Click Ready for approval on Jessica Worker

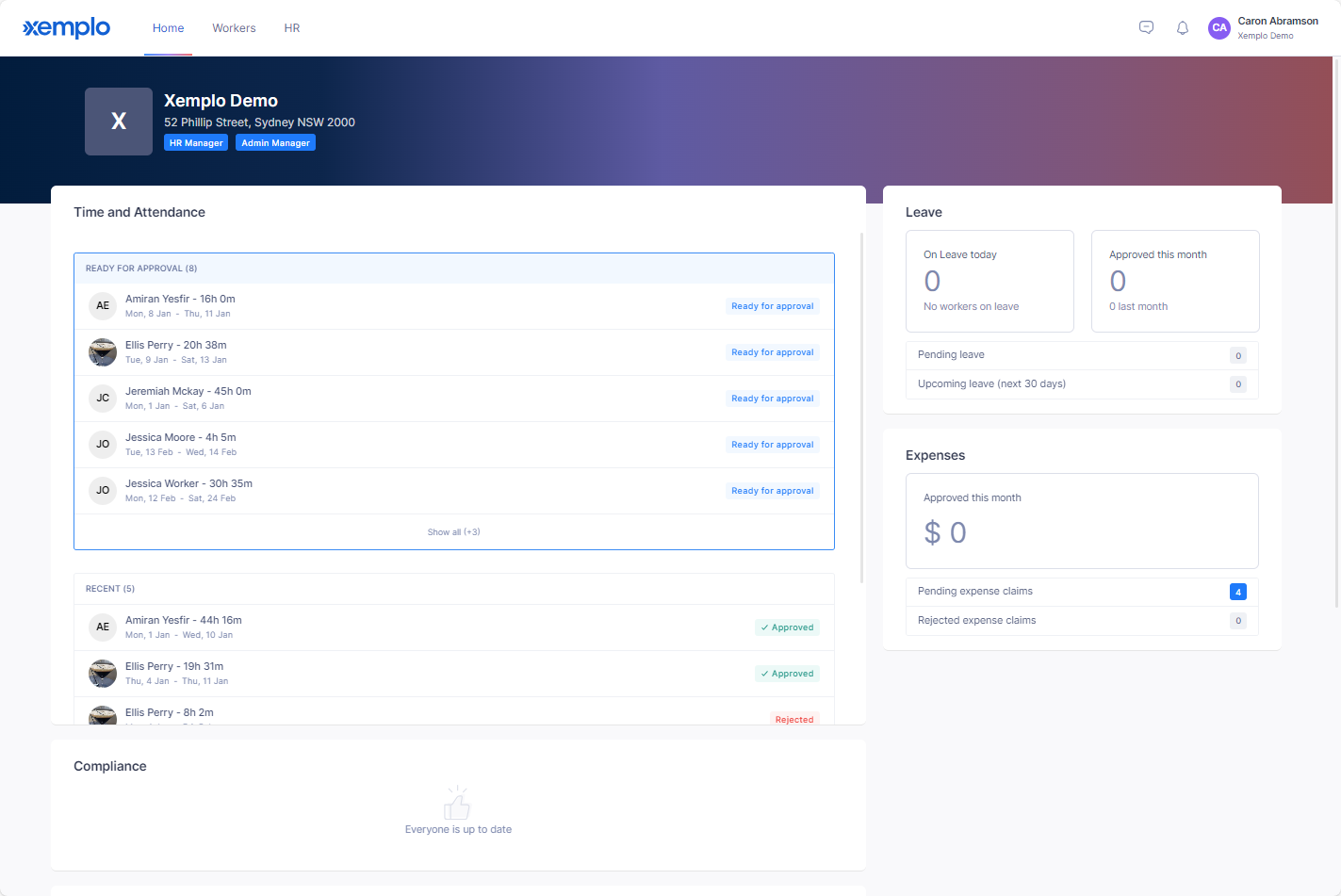(773, 491)
